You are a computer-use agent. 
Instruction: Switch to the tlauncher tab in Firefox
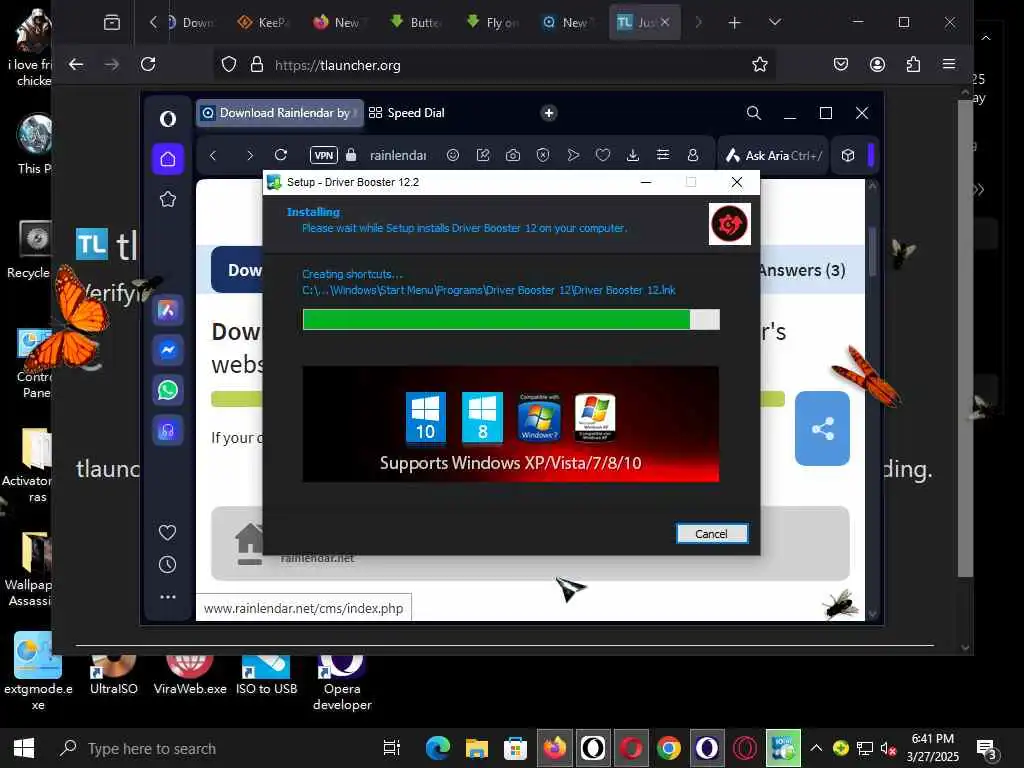(644, 22)
